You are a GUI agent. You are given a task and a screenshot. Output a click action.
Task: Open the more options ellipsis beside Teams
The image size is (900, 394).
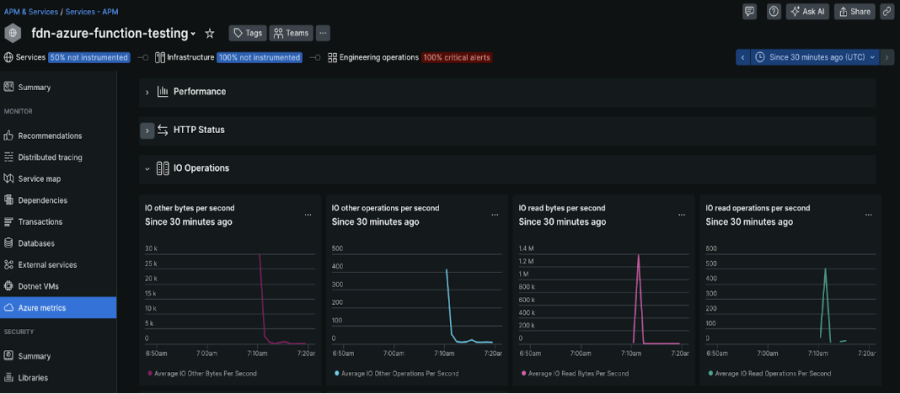[x=323, y=33]
